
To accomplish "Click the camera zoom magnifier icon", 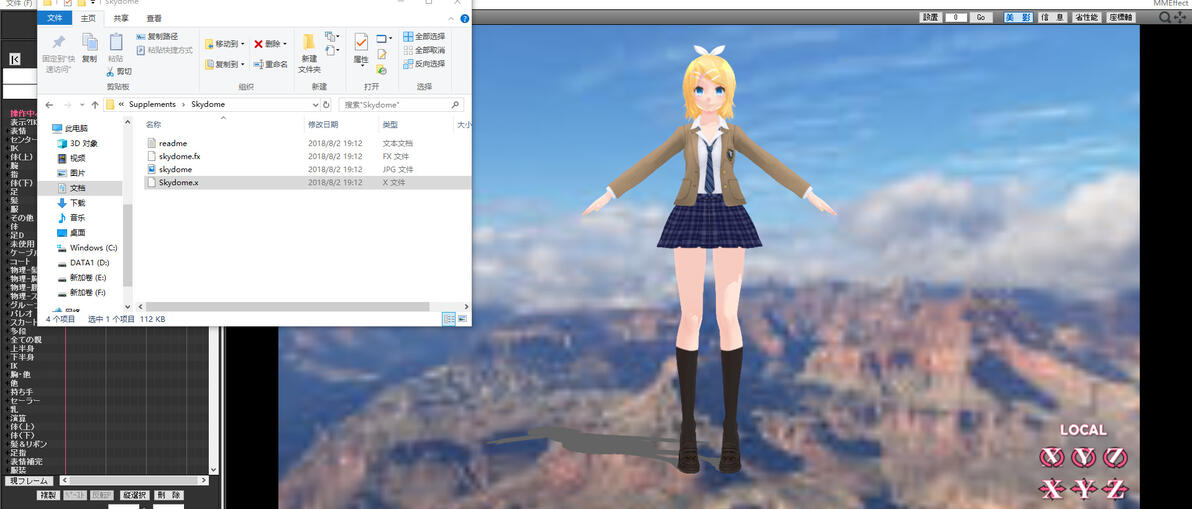I will coord(1165,17).
